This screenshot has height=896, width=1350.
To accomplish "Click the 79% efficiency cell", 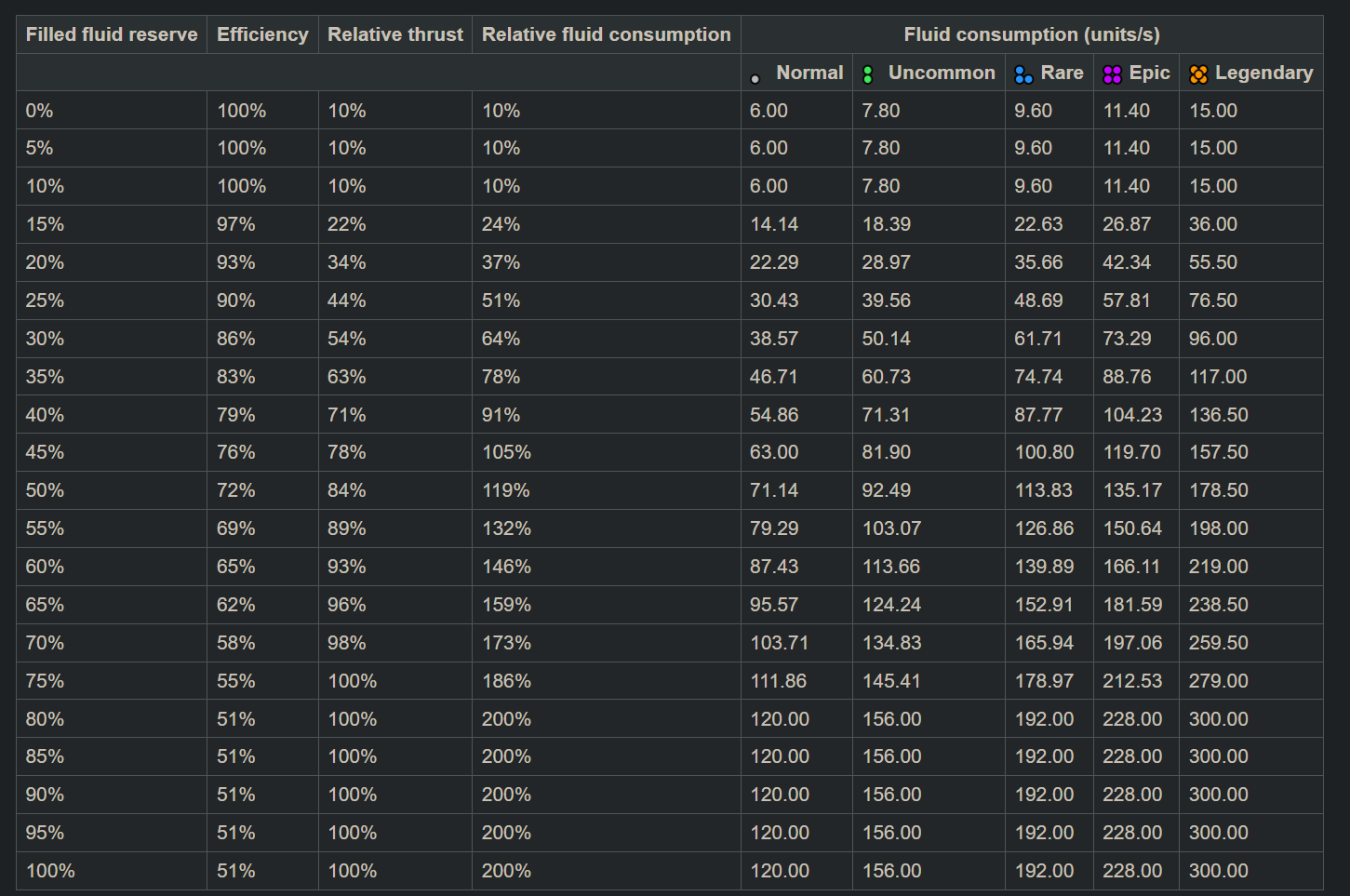I will pyautogui.click(x=262, y=415).
